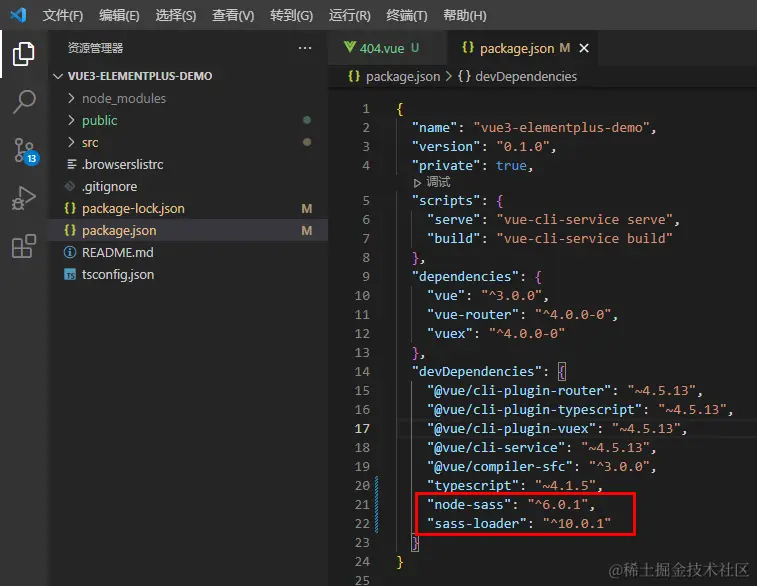
Task: Click the "@vue/cli-plugin-vuex" key
Action: 511,429
